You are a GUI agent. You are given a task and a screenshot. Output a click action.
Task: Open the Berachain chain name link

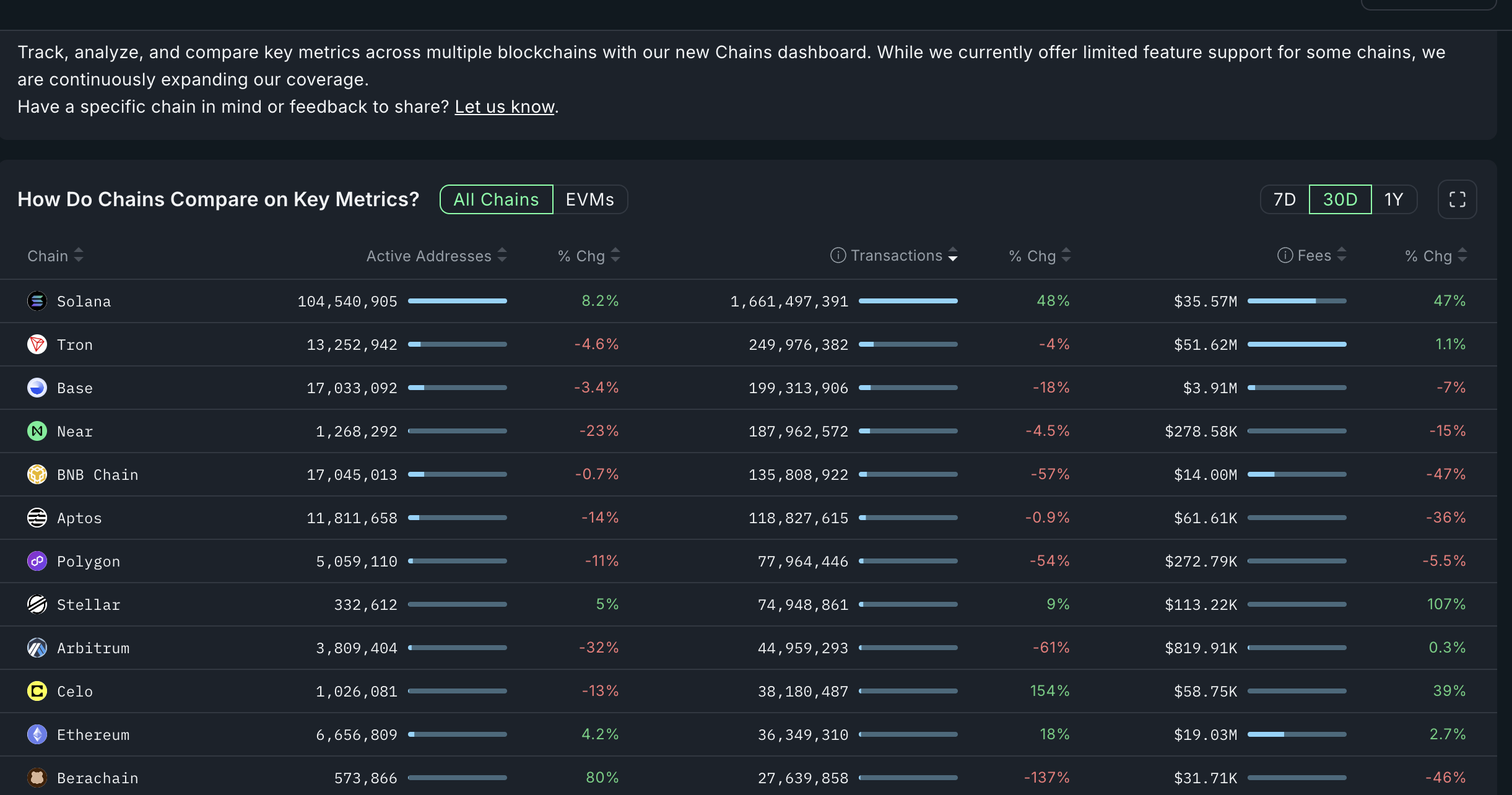[98, 778]
